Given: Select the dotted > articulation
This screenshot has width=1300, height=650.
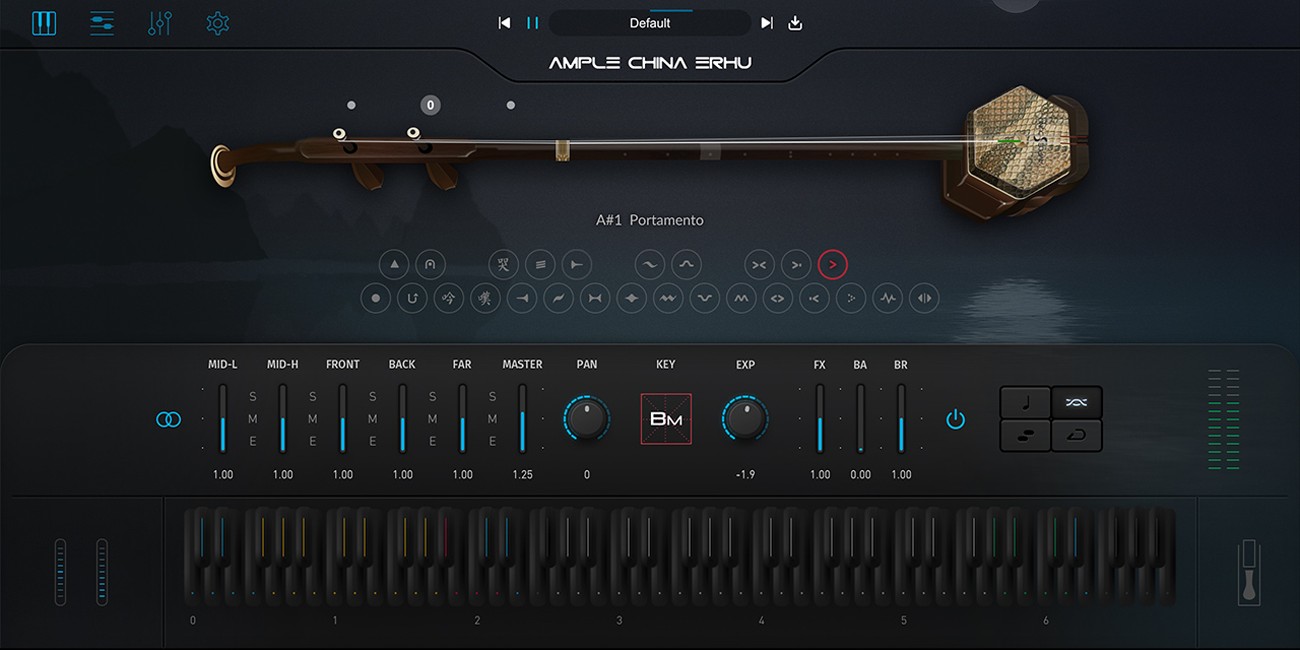Looking at the screenshot, I should 851,298.
